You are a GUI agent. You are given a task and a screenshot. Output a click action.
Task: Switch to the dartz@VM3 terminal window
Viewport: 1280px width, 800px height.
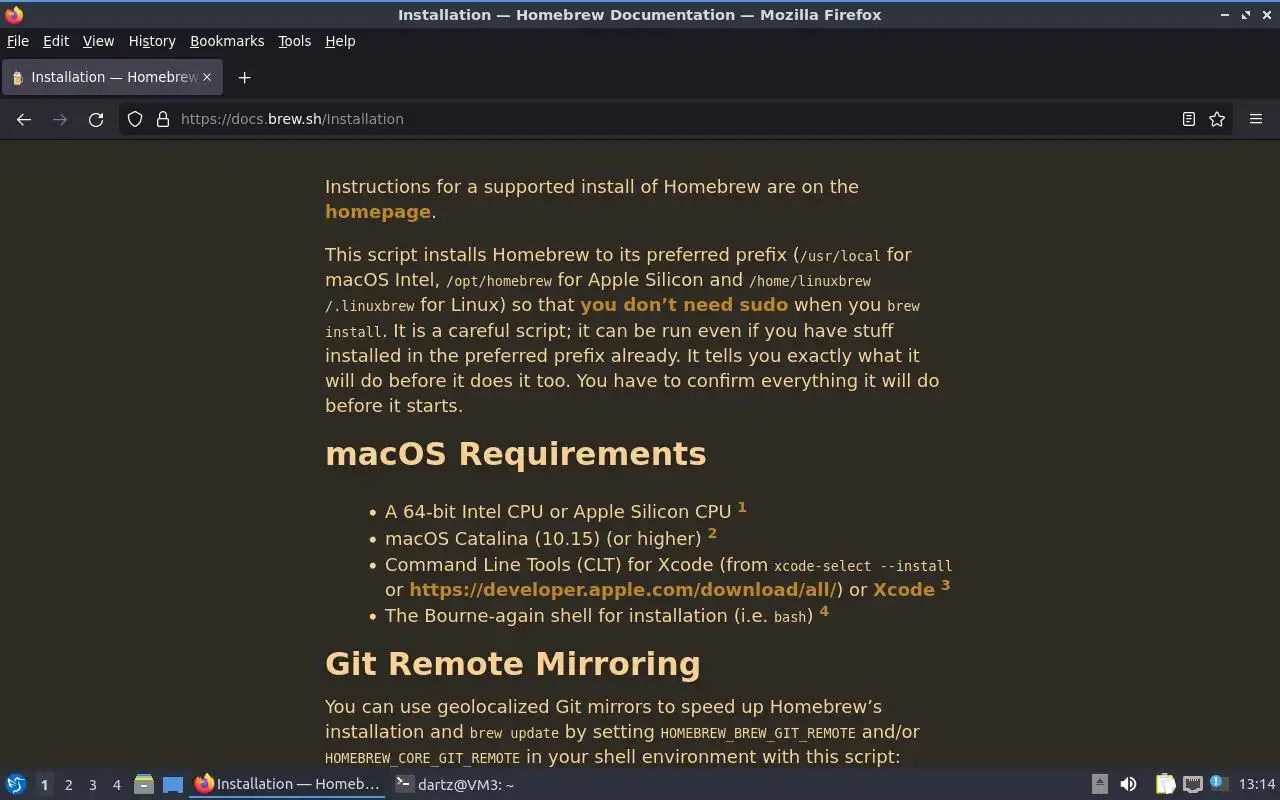(x=454, y=785)
